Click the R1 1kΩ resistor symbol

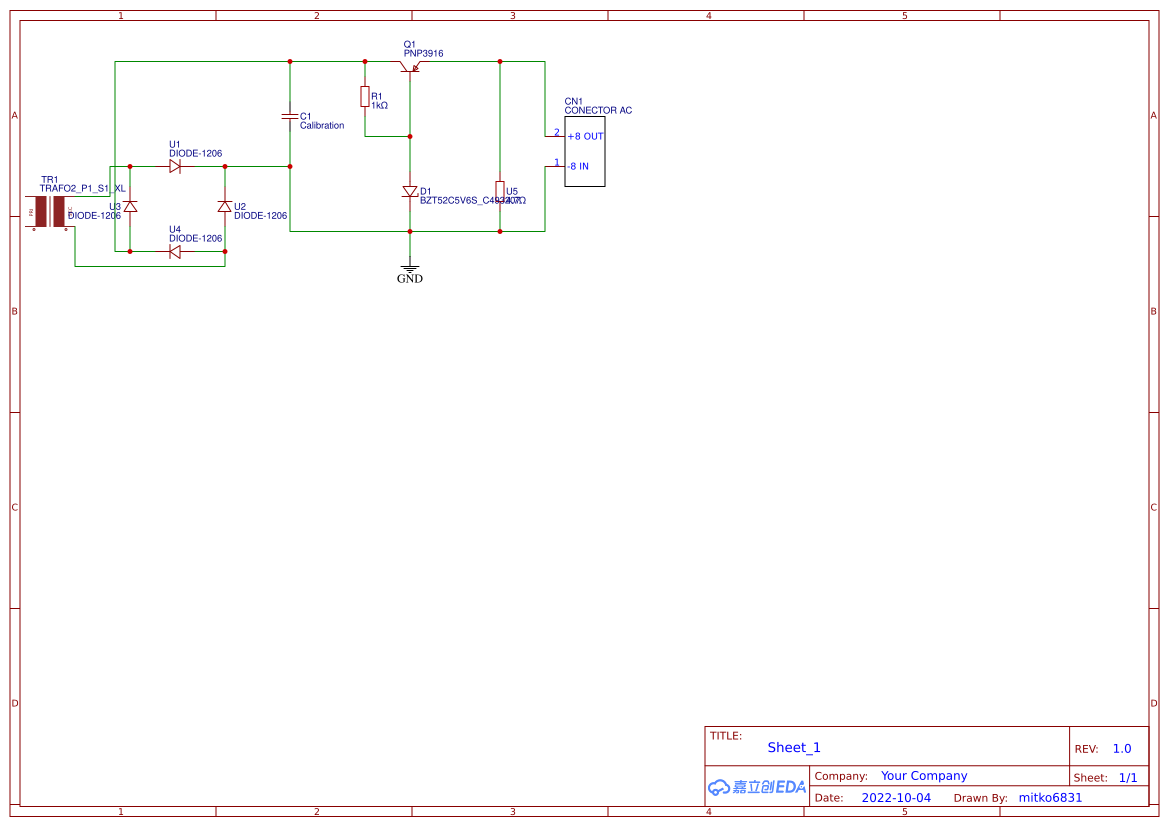365,97
